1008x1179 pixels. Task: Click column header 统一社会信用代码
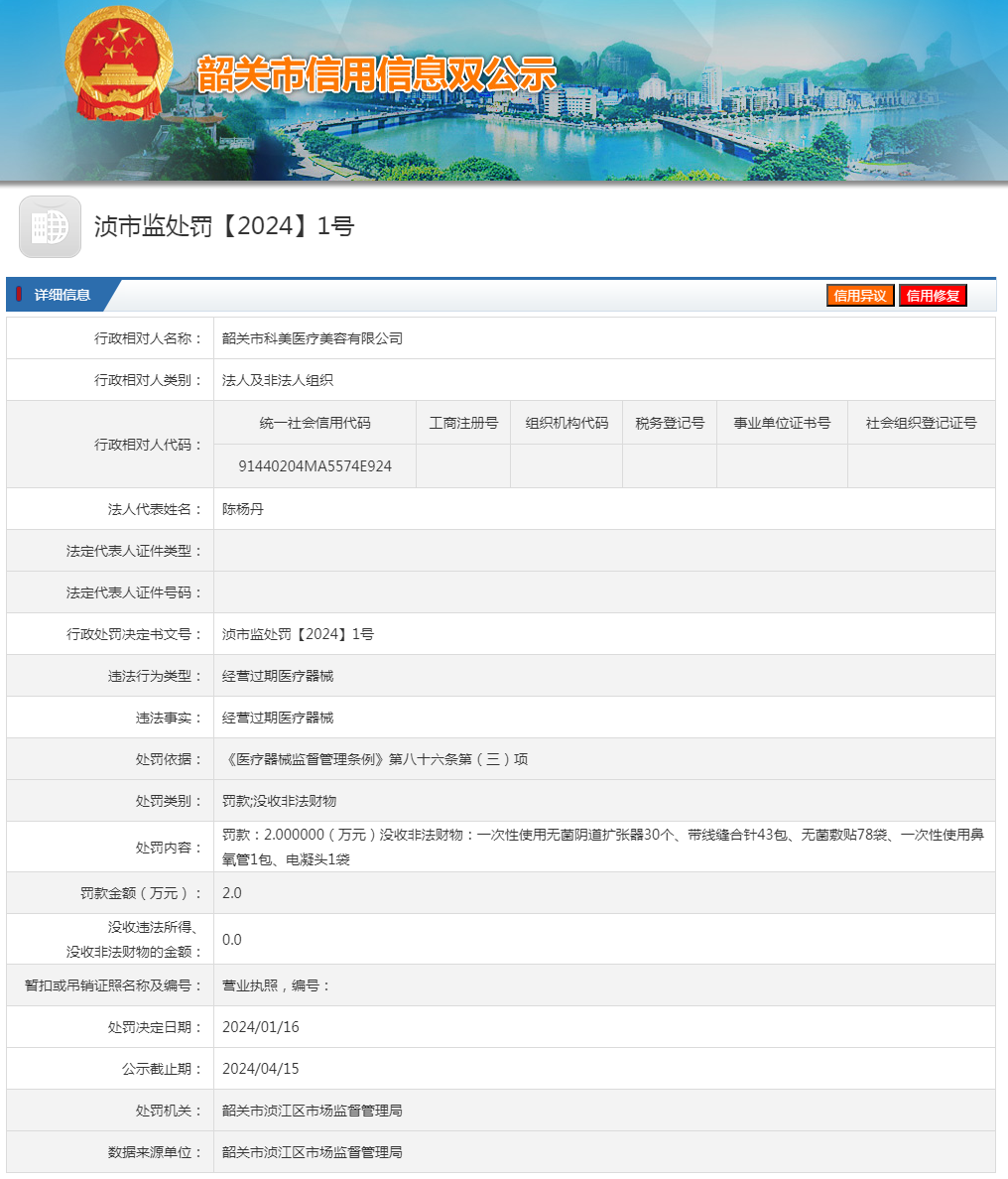tap(315, 424)
